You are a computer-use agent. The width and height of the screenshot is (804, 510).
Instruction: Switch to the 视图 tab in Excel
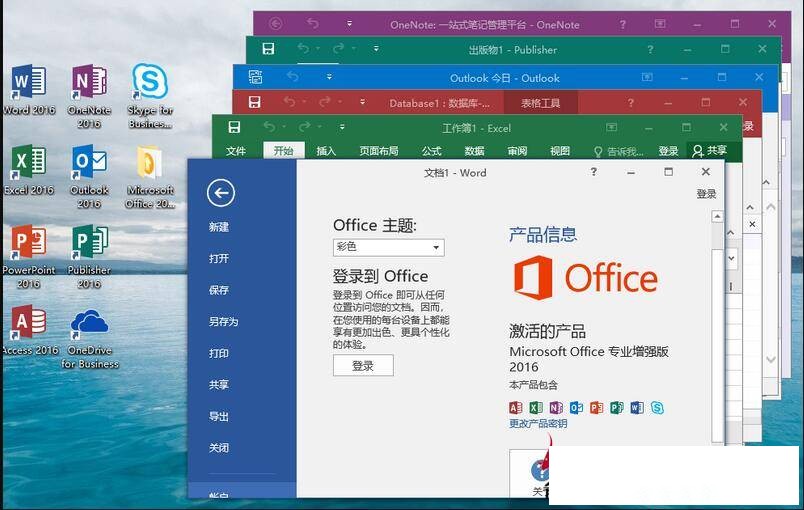point(560,151)
